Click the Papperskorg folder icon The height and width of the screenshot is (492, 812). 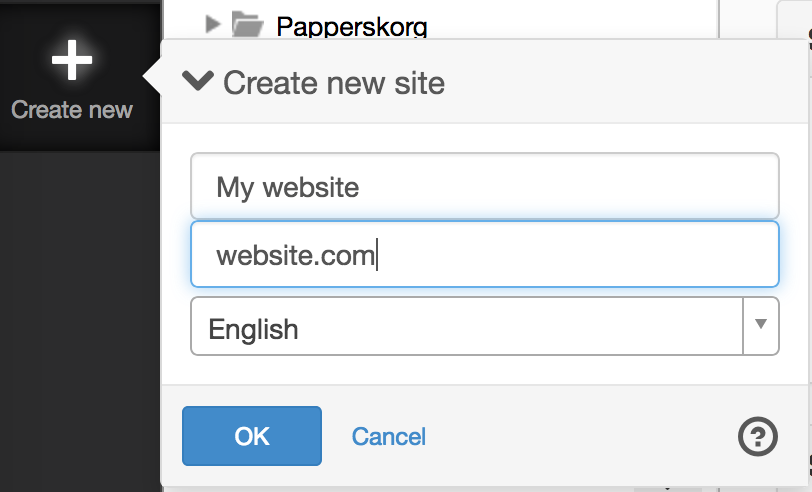(248, 24)
